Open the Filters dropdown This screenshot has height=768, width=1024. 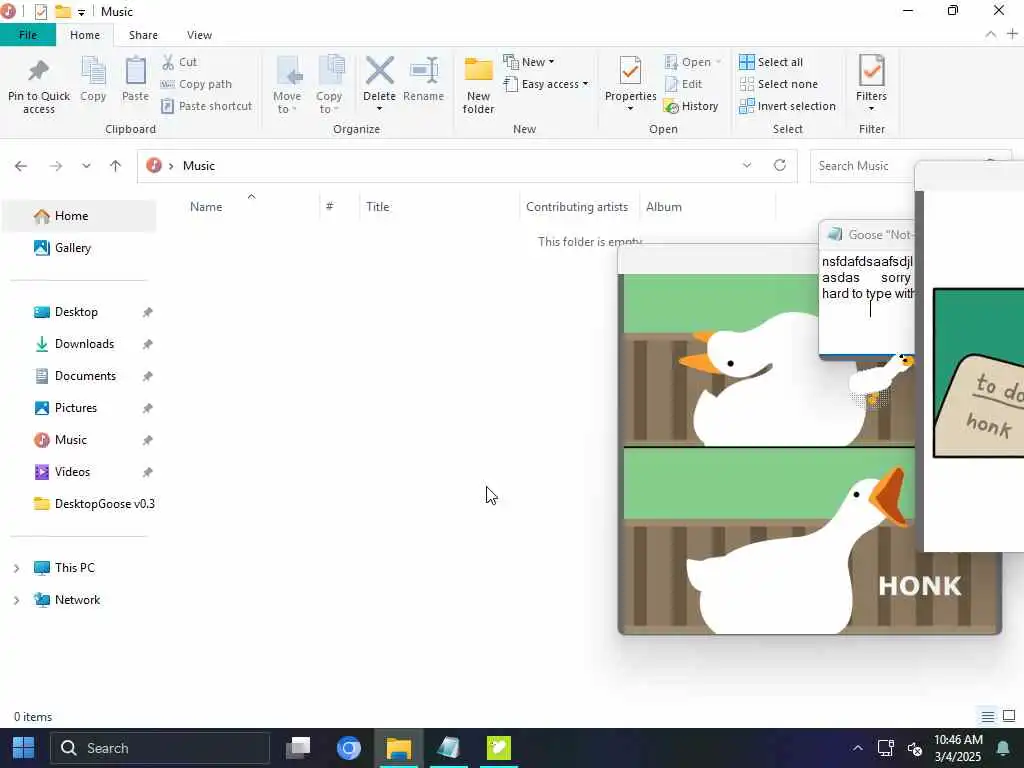[x=871, y=84]
